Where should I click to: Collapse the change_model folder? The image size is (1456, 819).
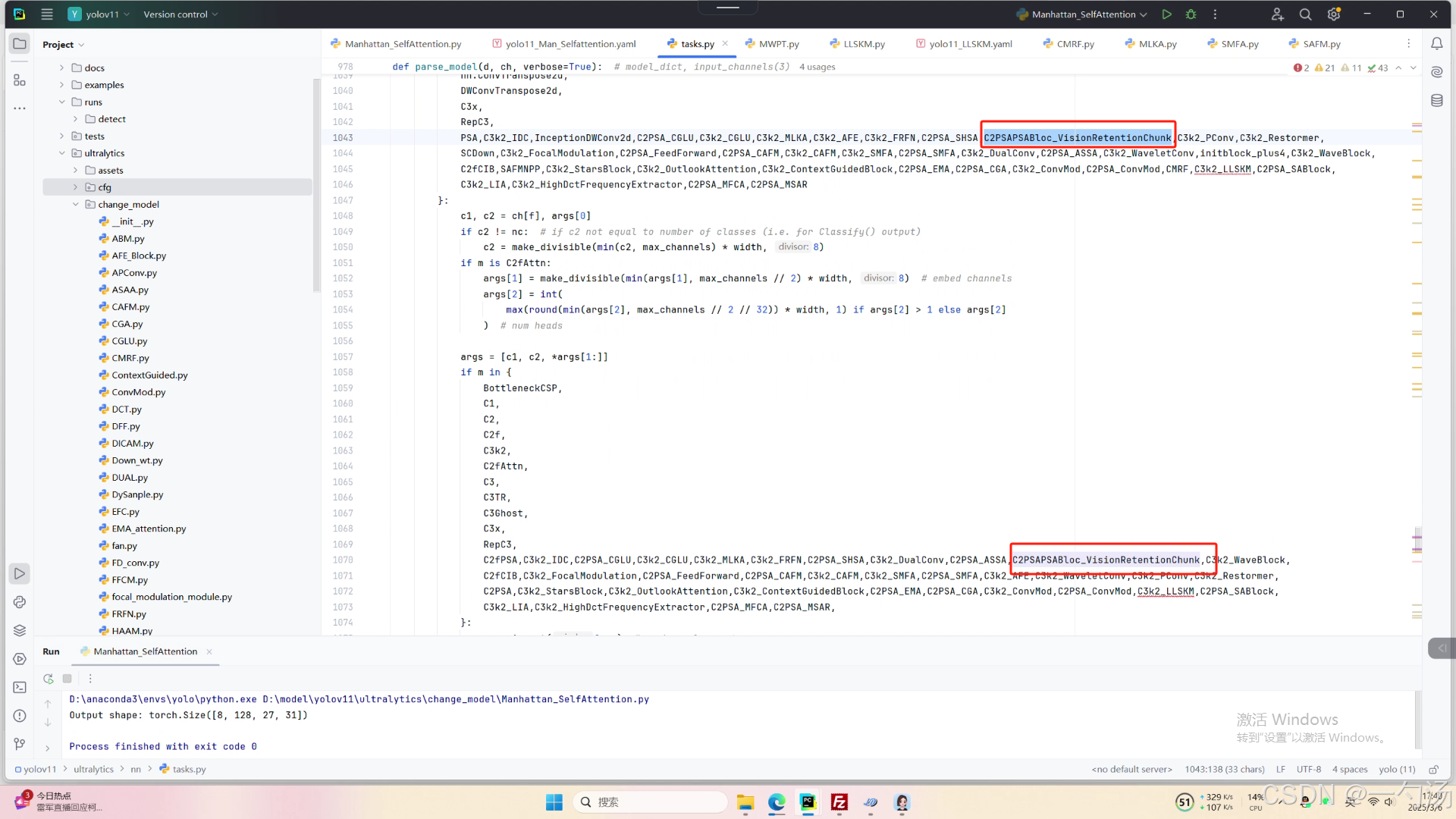pos(76,205)
